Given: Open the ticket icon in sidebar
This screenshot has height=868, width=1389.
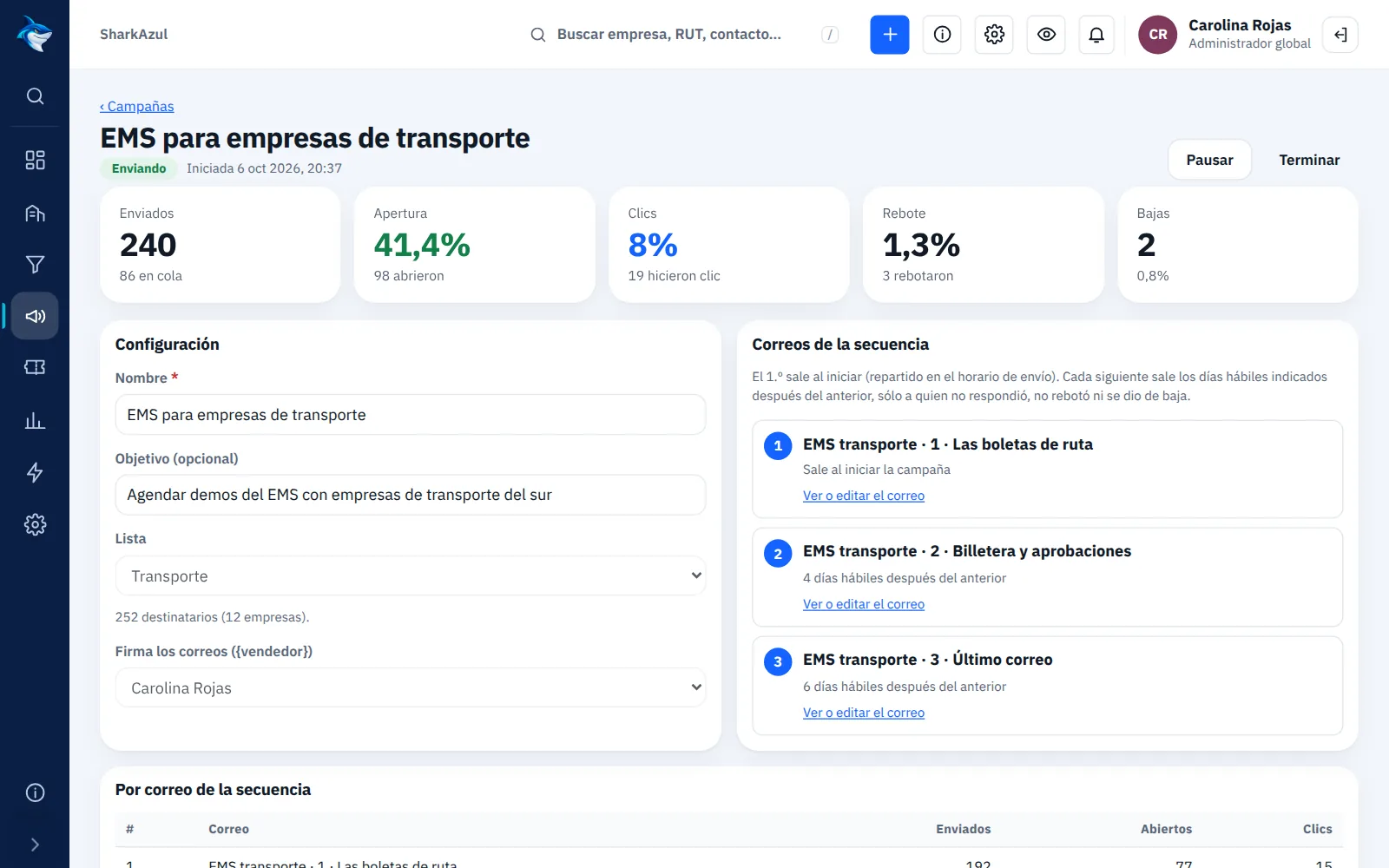Looking at the screenshot, I should point(35,367).
